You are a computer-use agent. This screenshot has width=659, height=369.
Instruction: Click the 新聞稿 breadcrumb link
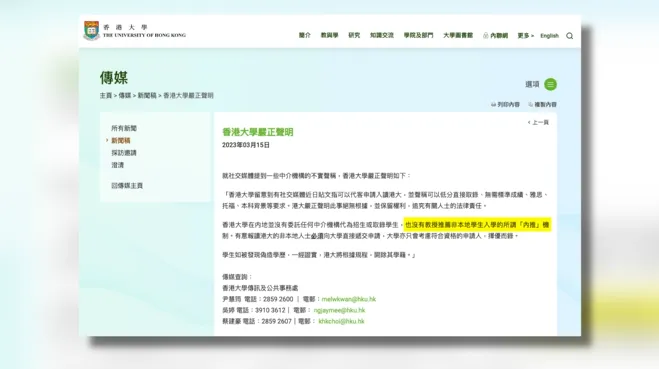coord(147,95)
